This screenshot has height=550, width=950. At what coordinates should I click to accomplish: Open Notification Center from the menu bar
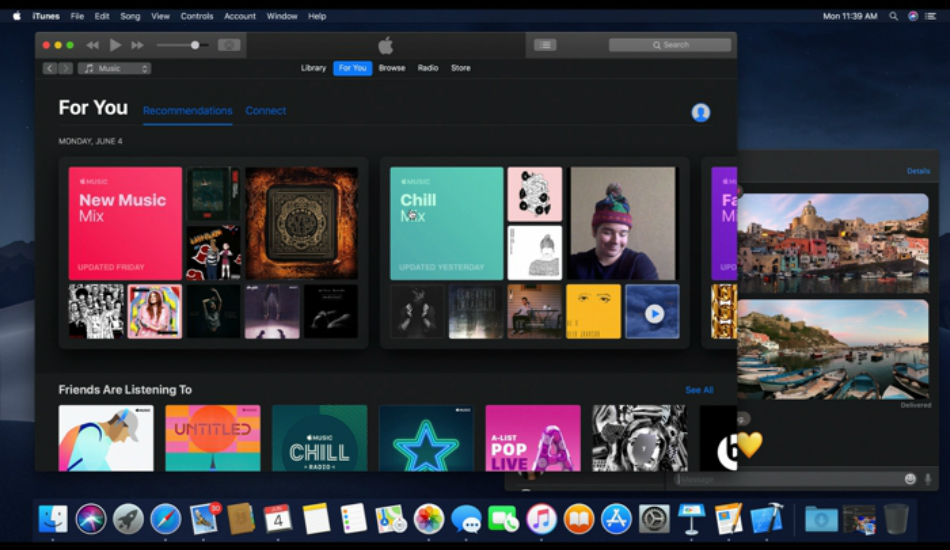(931, 16)
